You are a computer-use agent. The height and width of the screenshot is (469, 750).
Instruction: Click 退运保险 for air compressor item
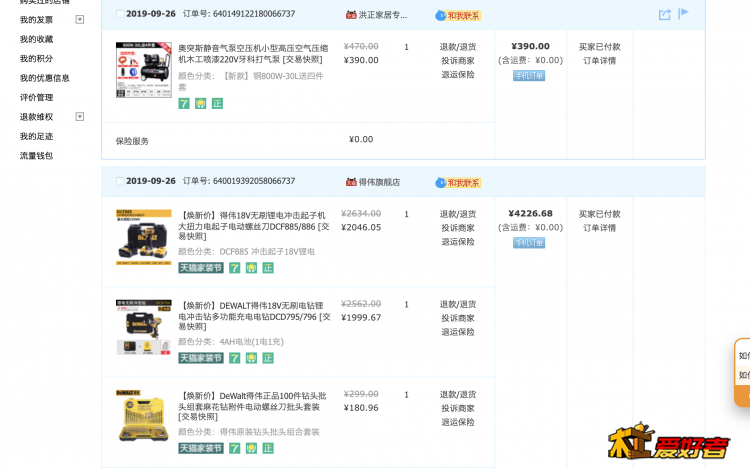point(458,75)
